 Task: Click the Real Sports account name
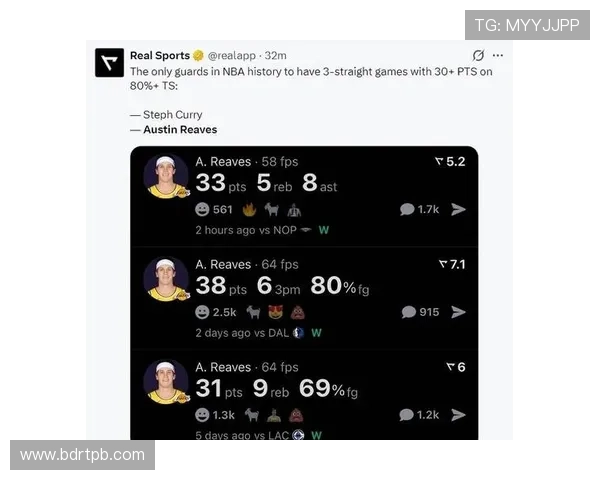tap(160, 56)
